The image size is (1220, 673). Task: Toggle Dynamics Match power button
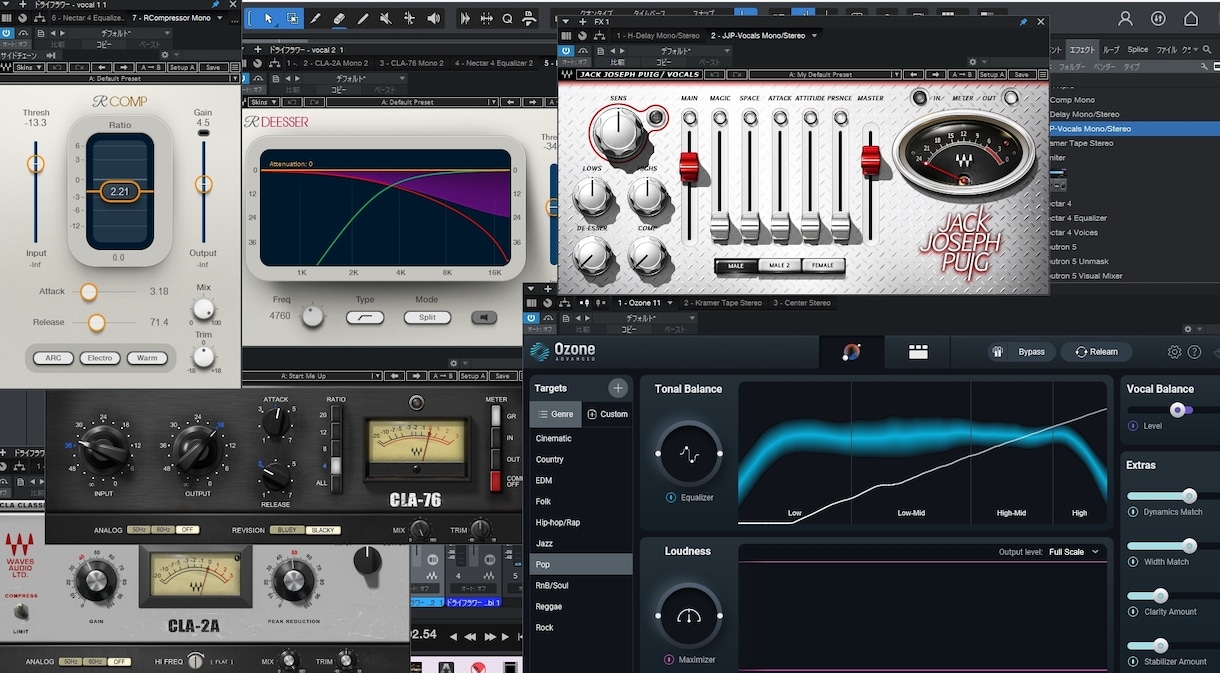[x=1133, y=512]
